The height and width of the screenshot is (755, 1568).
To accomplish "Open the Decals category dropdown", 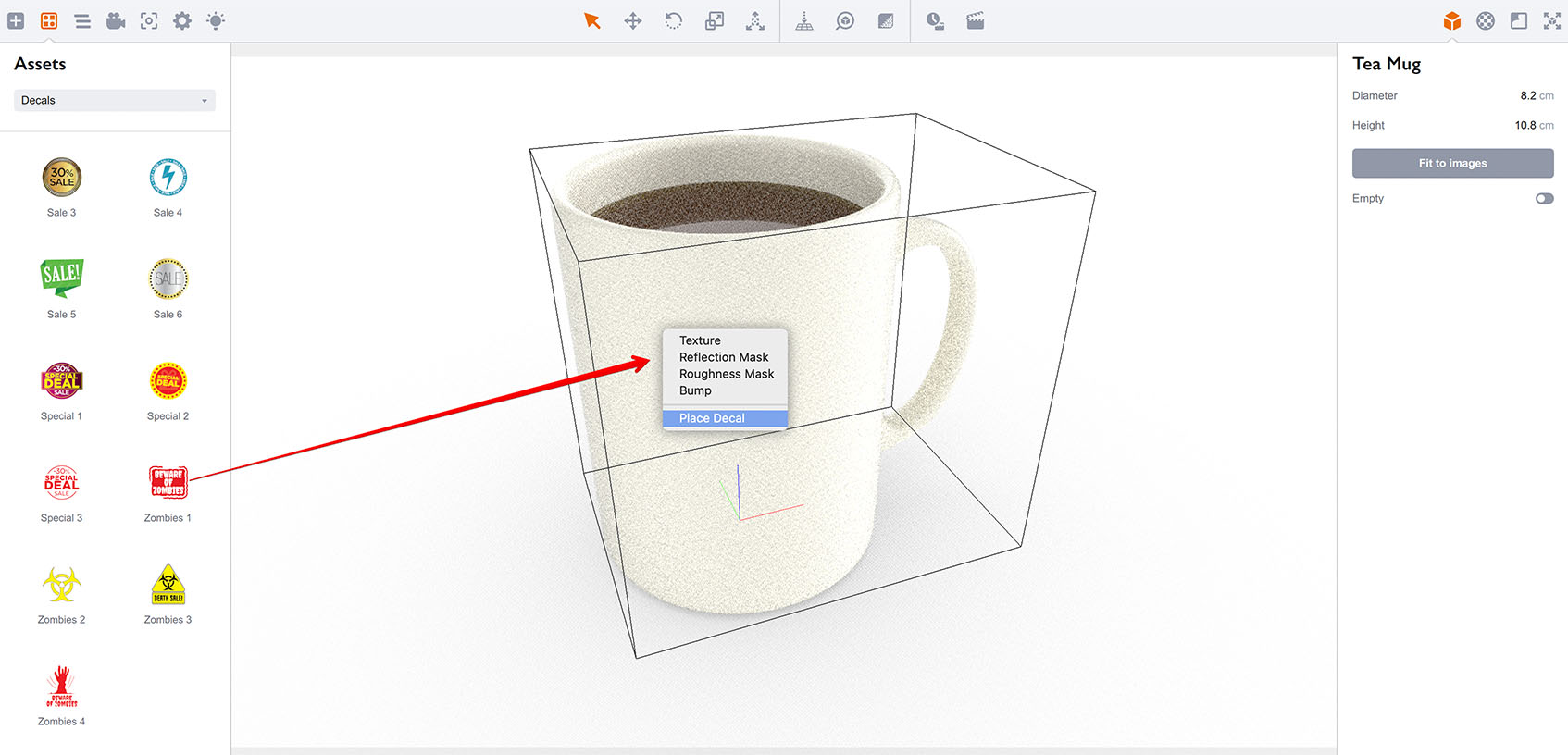I will tap(115, 100).
